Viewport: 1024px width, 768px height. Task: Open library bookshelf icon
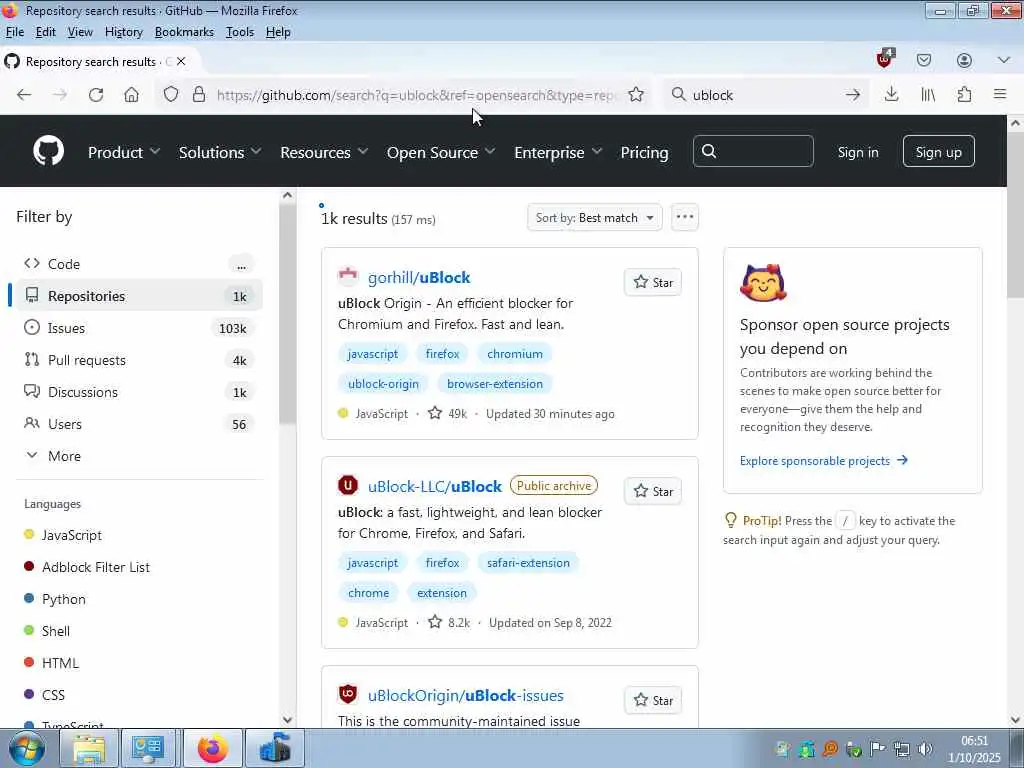point(928,95)
